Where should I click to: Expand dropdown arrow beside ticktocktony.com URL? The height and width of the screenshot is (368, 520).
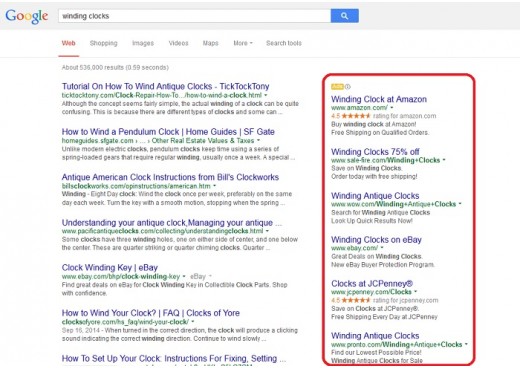pyautogui.click(x=266, y=95)
